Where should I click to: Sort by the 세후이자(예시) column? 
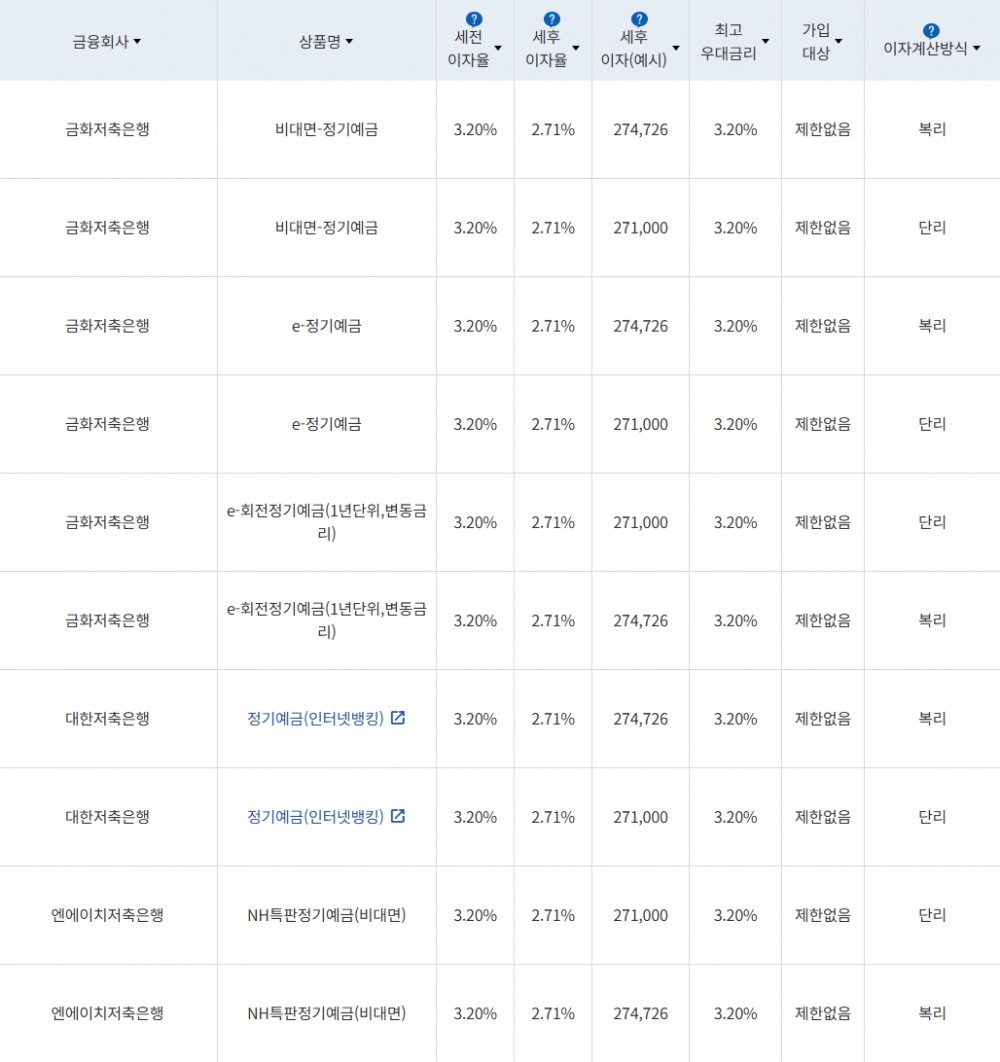point(676,47)
